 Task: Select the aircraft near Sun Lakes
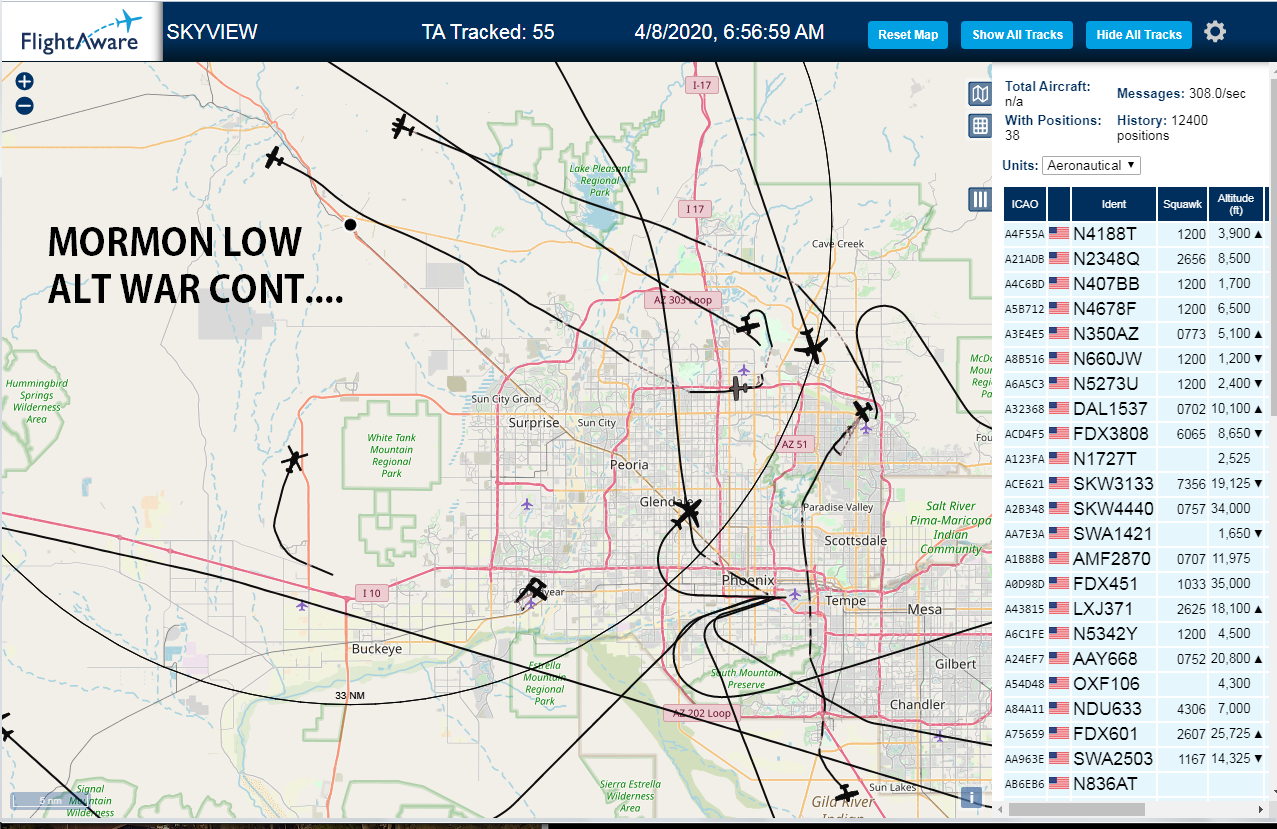[846, 793]
